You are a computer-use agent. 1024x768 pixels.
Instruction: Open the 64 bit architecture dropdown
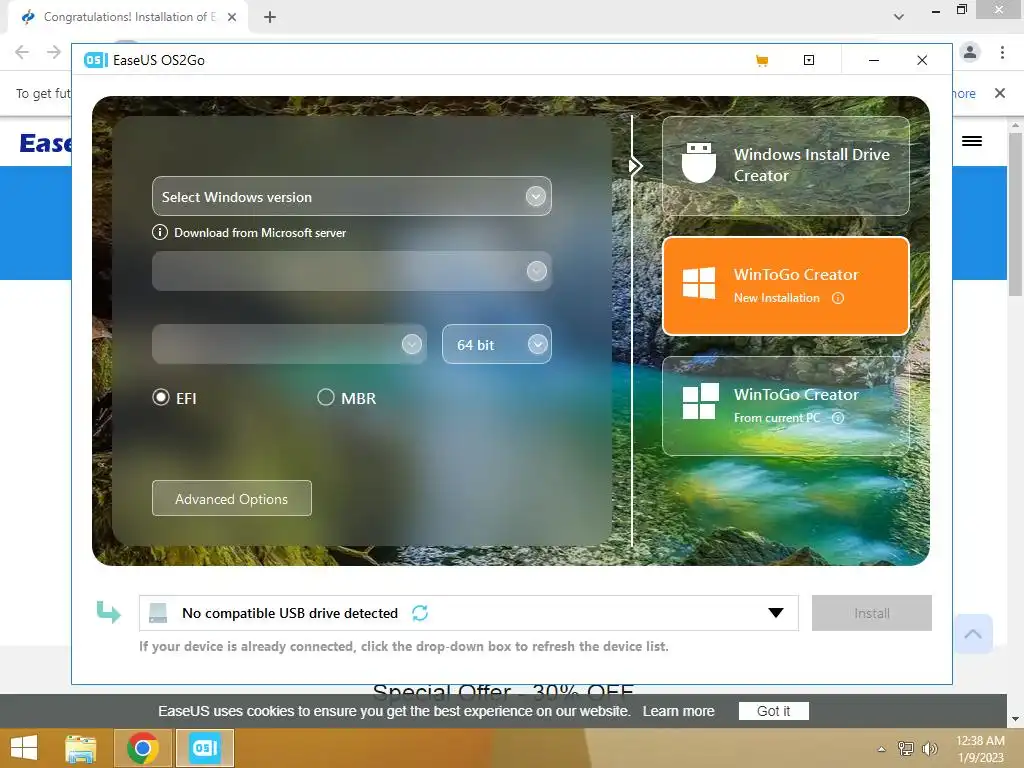(497, 344)
